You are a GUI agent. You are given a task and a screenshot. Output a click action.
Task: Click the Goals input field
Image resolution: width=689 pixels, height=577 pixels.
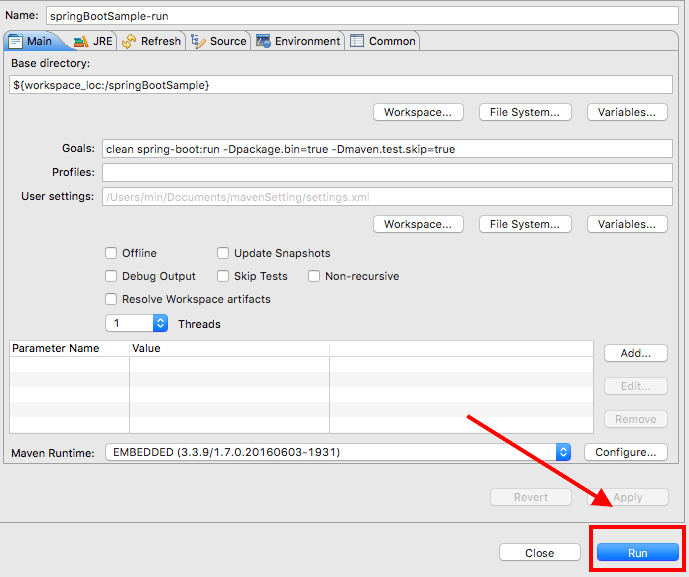coord(387,149)
